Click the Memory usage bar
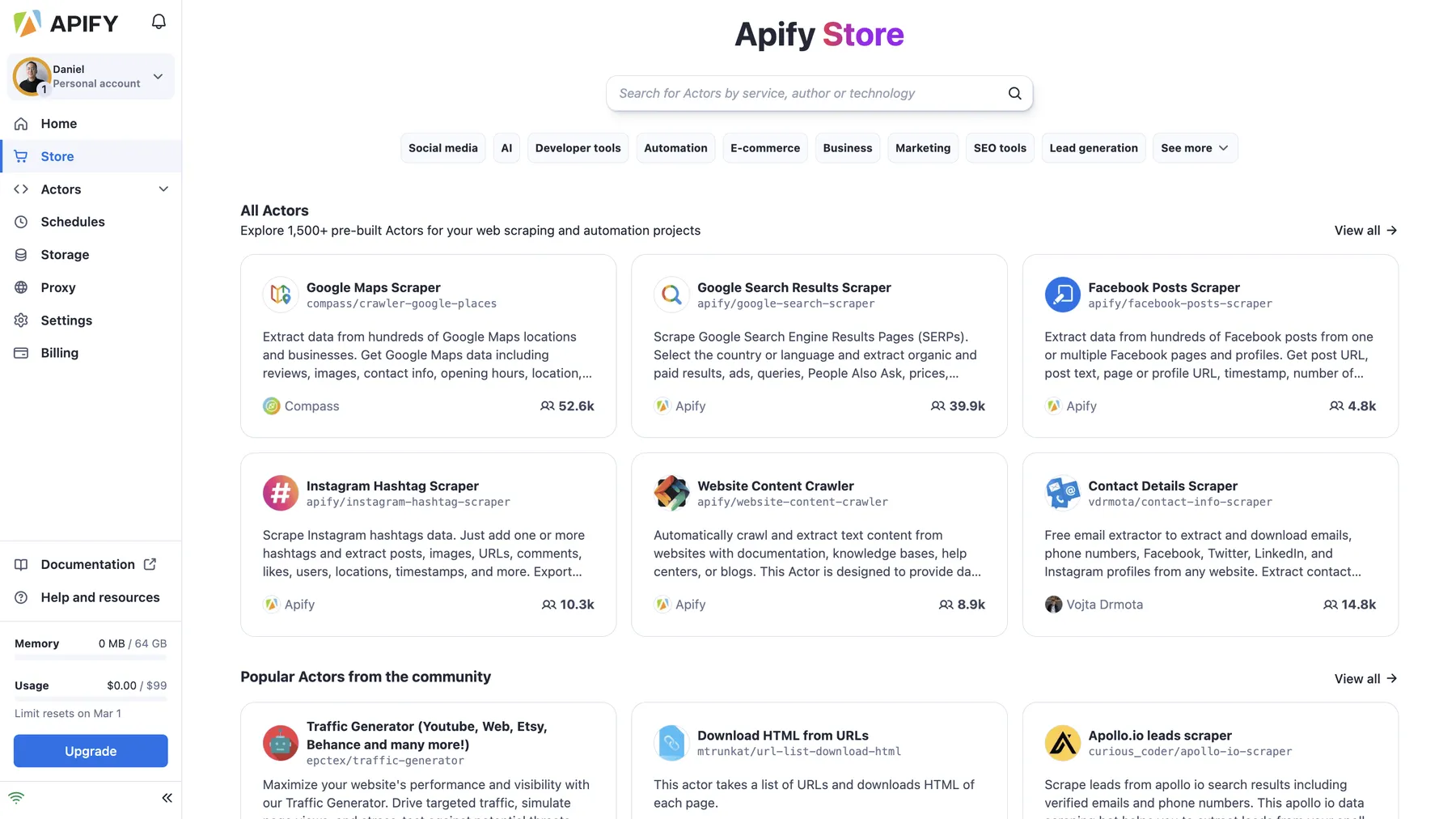Viewport: 1456px width, 819px height. coord(91,658)
